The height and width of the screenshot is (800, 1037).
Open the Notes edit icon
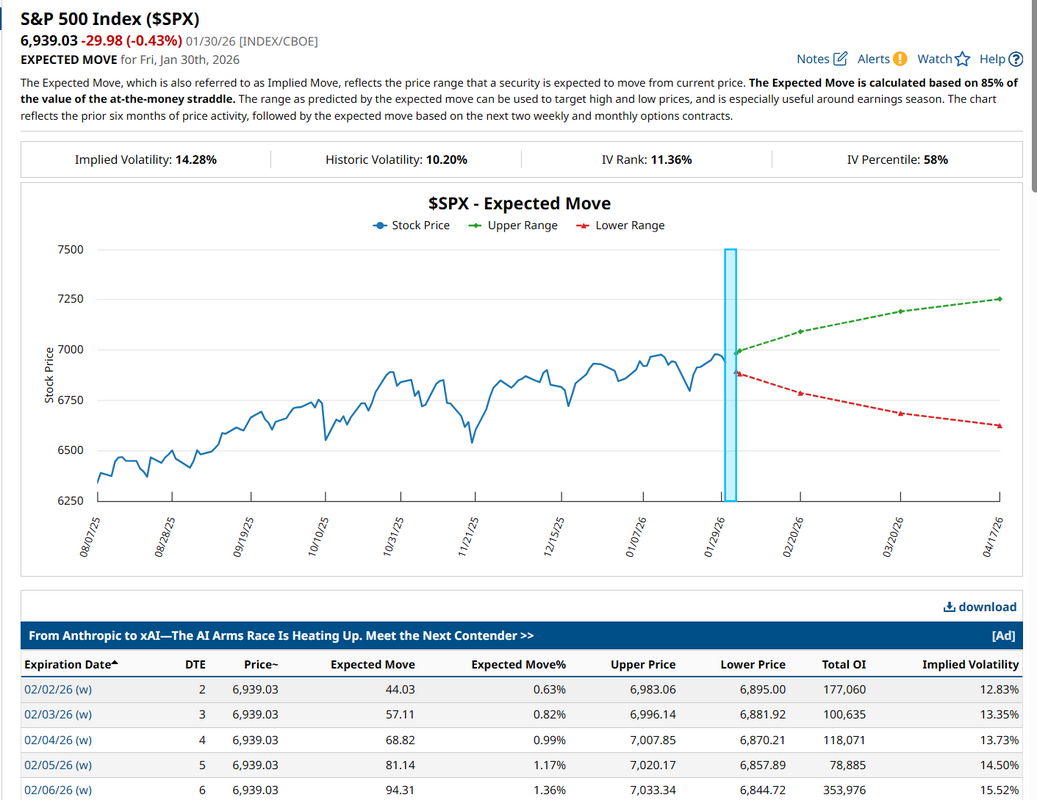[840, 59]
